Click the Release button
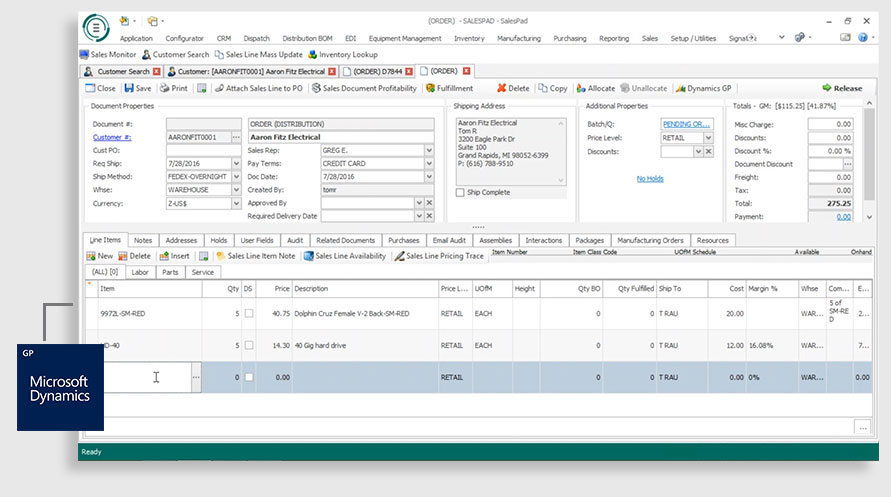 pos(841,88)
